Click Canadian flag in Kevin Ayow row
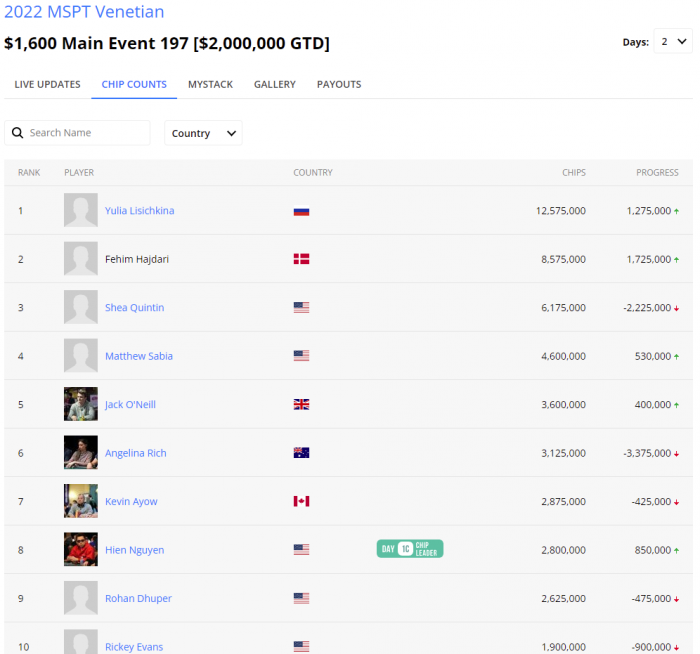The width and height of the screenshot is (700, 654). coord(301,501)
